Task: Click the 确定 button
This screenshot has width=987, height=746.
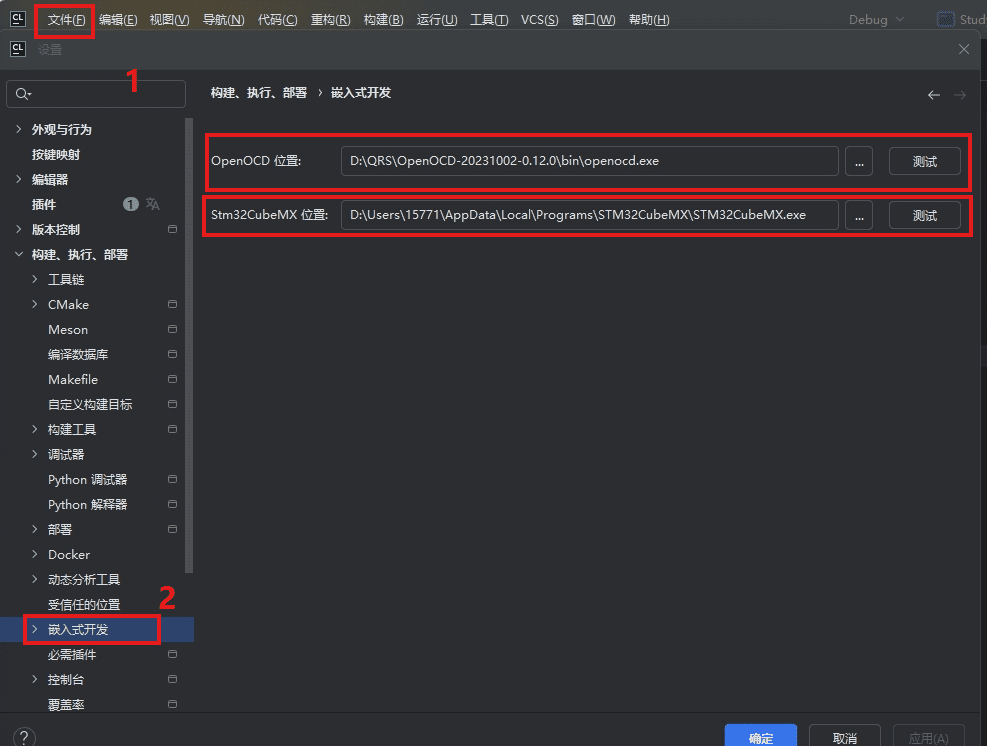Action: pyautogui.click(x=760, y=737)
